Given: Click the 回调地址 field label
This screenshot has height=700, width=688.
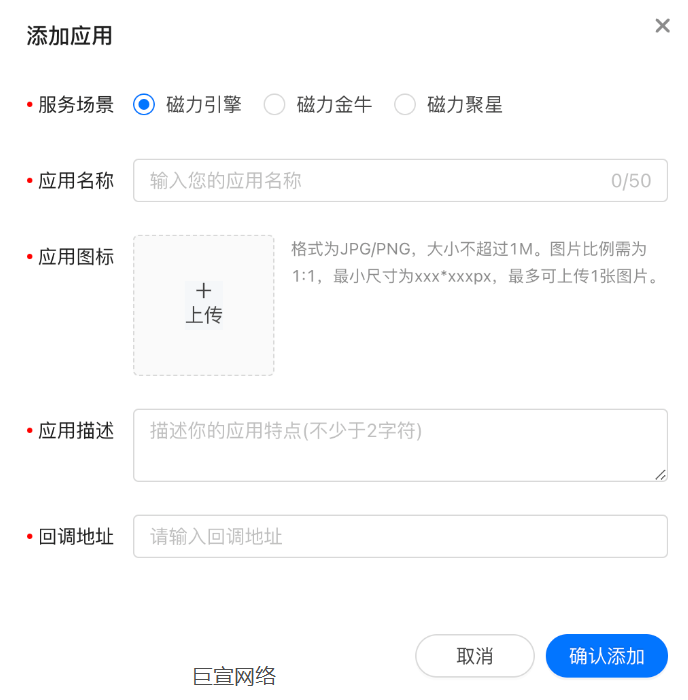Looking at the screenshot, I should [x=76, y=537].
